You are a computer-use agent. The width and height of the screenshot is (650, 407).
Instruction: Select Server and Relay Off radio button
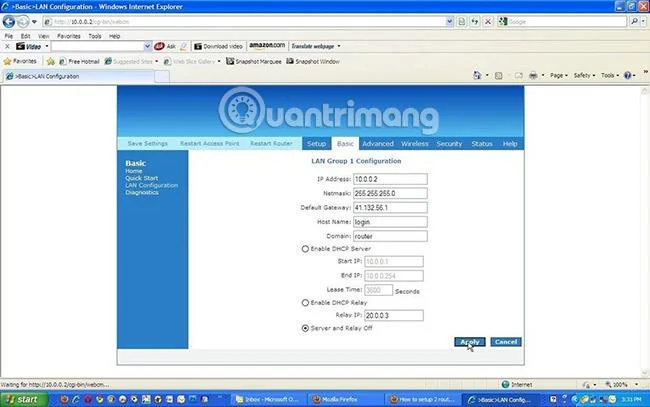click(305, 328)
